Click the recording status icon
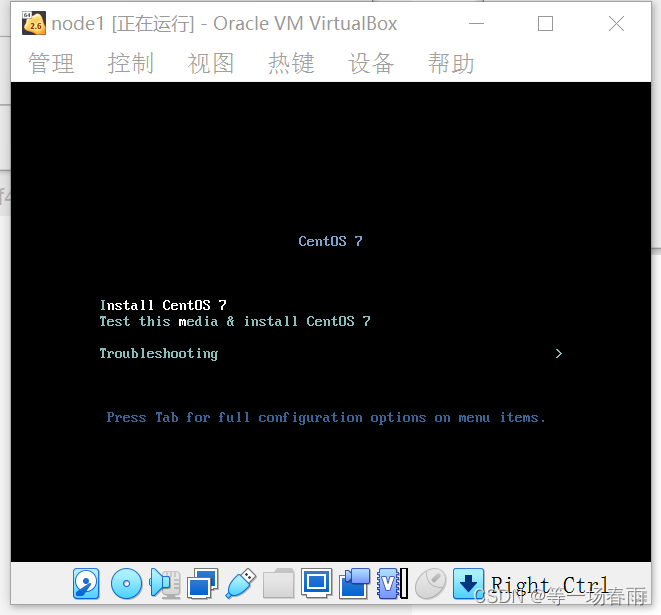661x615 pixels. click(354, 584)
